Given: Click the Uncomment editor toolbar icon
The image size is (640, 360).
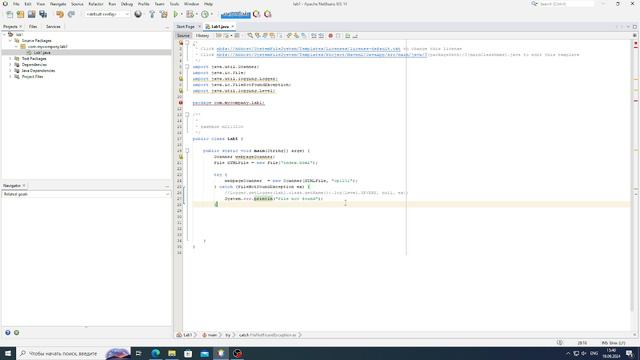Looking at the screenshot, I should pyautogui.click(x=355, y=36).
